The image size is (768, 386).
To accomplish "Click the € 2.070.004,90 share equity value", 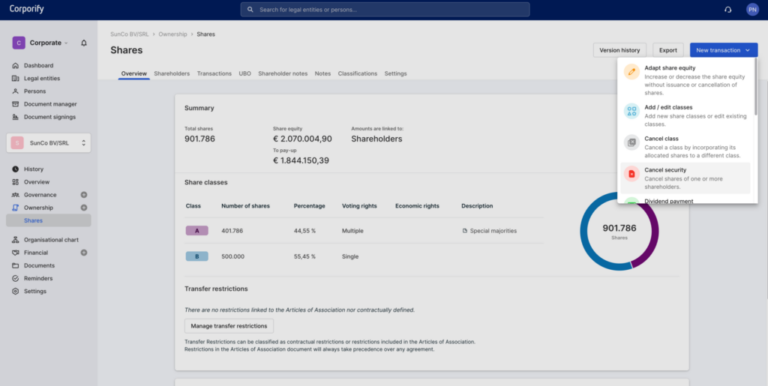I will 302,139.
